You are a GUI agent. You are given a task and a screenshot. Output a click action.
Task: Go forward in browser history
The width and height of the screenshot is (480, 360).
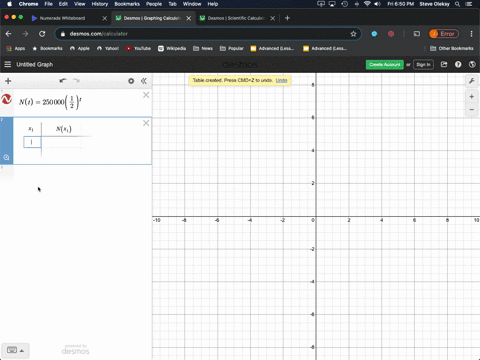coord(25,34)
